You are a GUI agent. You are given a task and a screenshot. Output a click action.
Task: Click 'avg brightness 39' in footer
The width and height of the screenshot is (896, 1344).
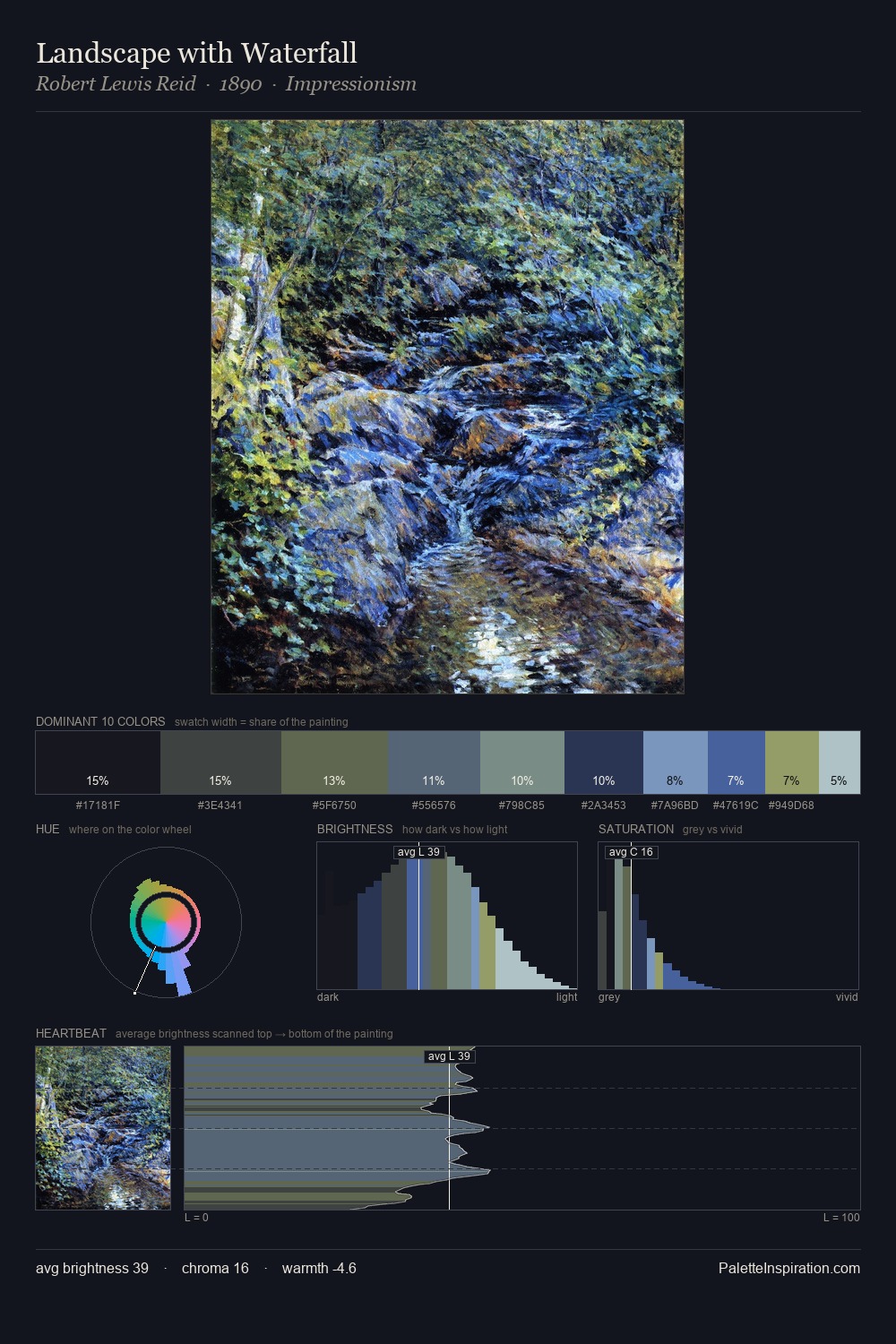(92, 1268)
